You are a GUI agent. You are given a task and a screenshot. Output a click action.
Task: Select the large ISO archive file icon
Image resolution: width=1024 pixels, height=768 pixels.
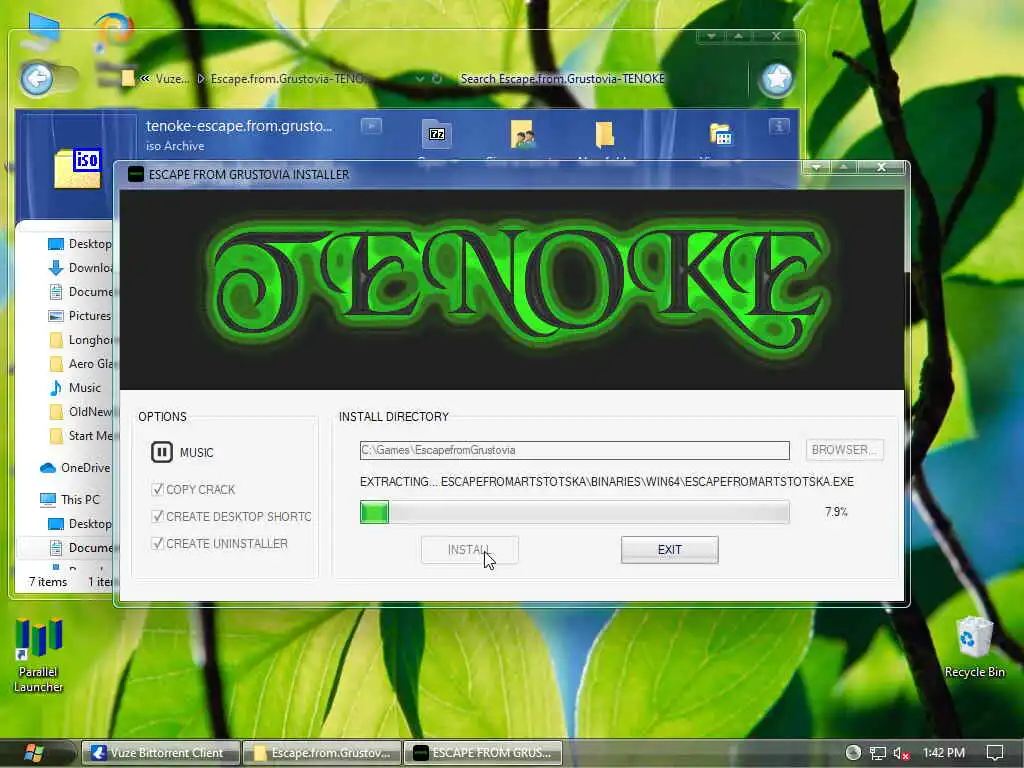tap(77, 168)
